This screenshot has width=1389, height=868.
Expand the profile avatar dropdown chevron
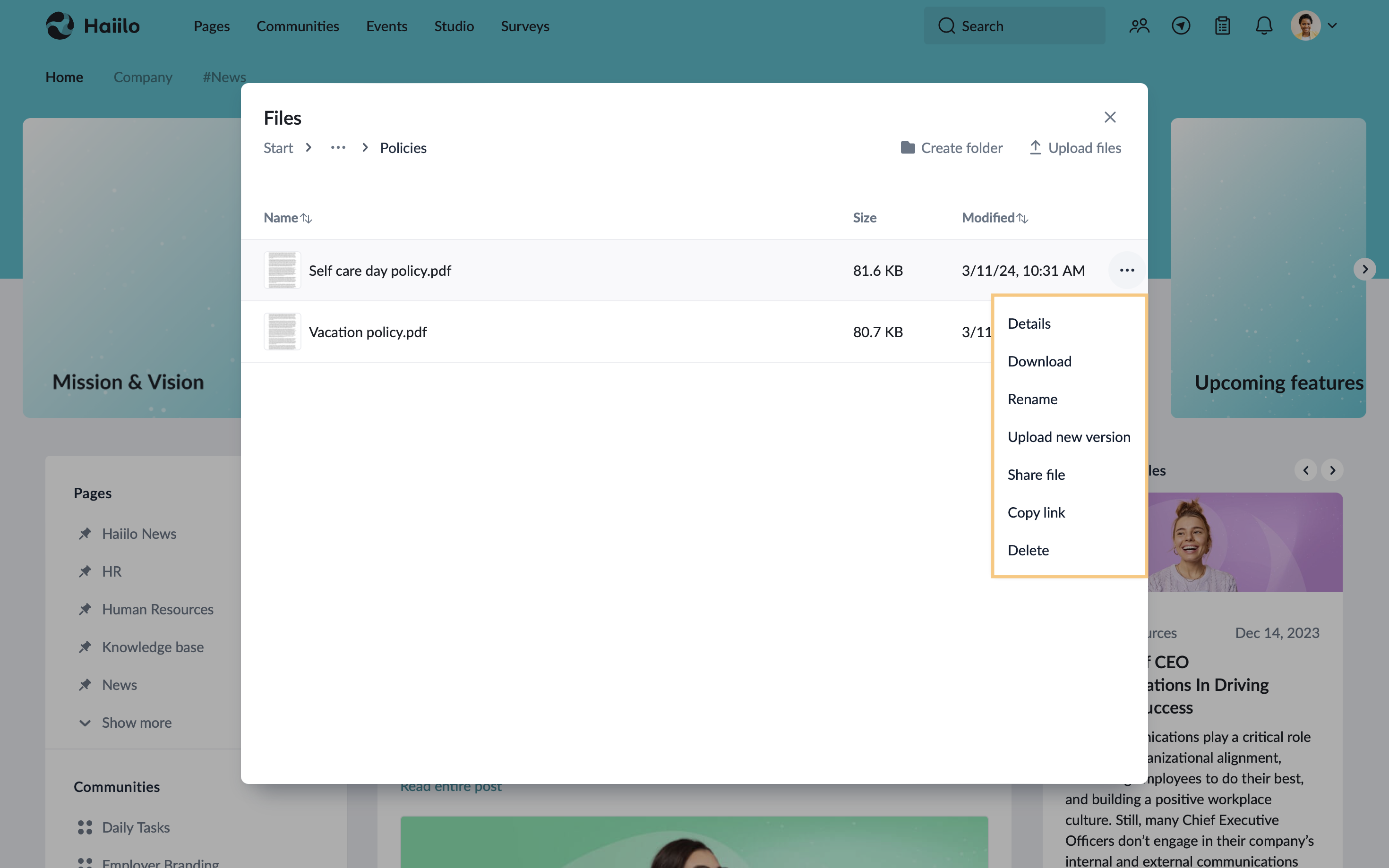1333,25
